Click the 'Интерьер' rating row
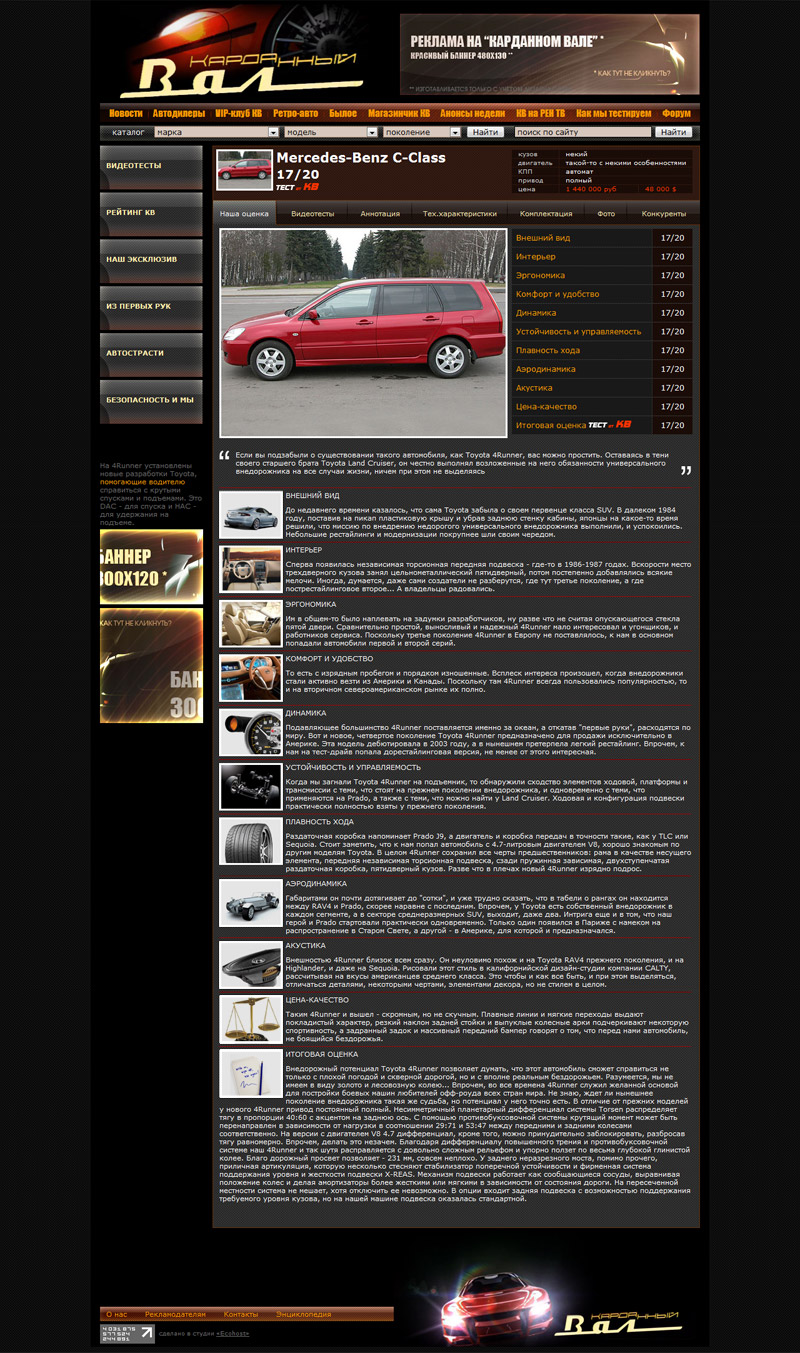 pyautogui.click(x=602, y=257)
